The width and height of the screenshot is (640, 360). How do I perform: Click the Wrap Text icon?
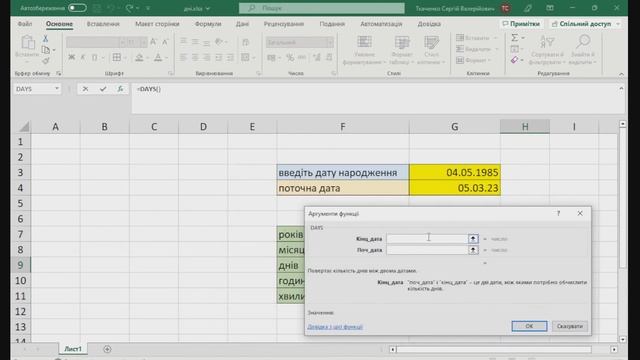[245, 42]
